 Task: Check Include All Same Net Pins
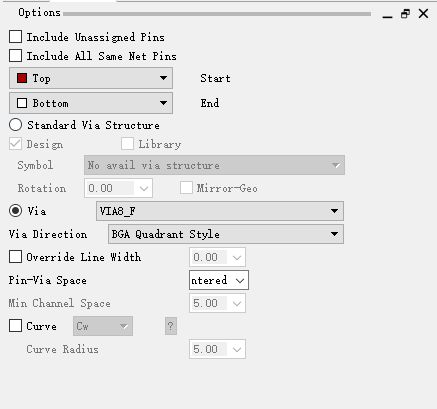pos(15,56)
